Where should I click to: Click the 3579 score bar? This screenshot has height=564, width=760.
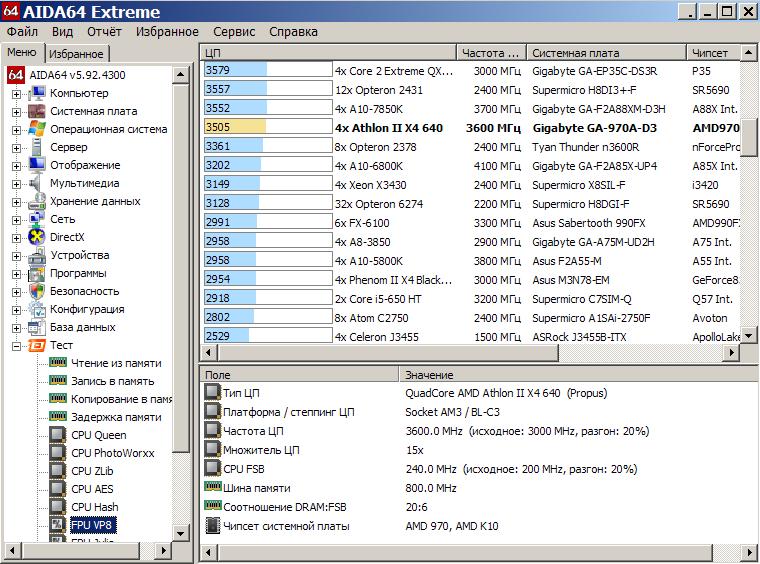[268, 70]
